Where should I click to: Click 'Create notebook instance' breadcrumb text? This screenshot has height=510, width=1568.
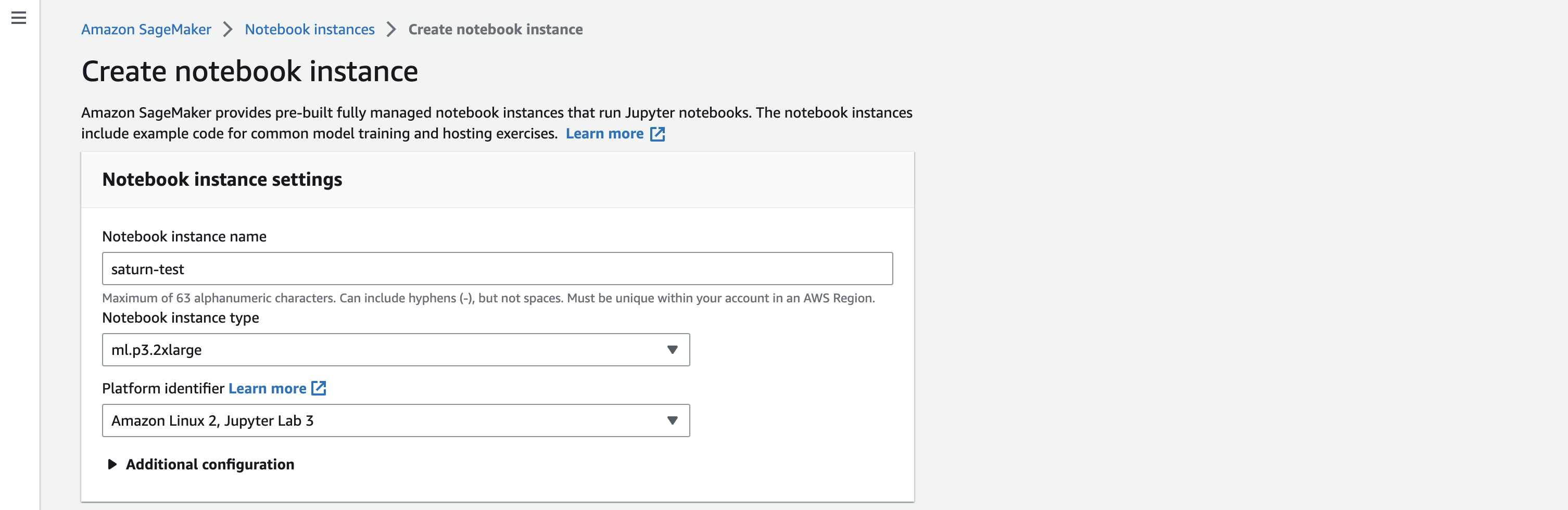point(496,29)
